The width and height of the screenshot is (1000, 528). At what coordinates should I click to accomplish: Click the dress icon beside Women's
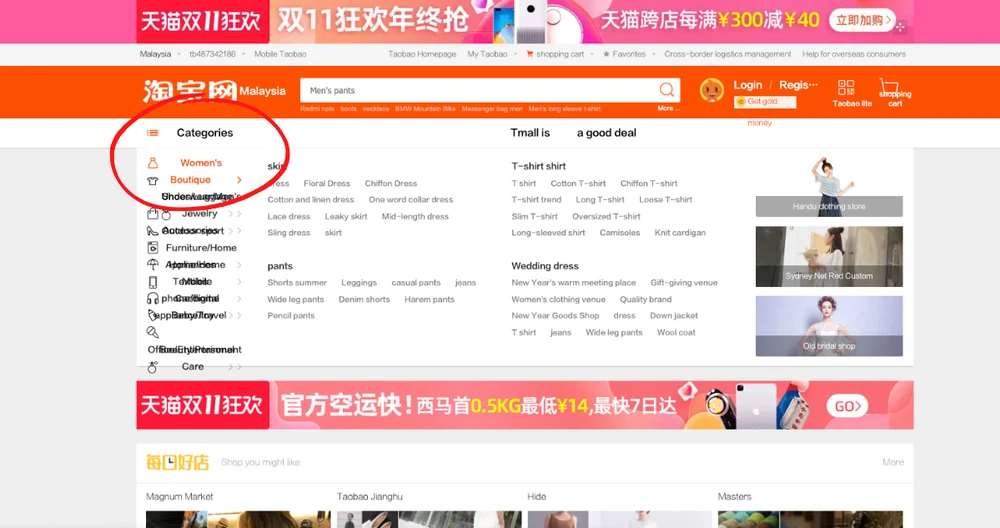click(x=152, y=163)
